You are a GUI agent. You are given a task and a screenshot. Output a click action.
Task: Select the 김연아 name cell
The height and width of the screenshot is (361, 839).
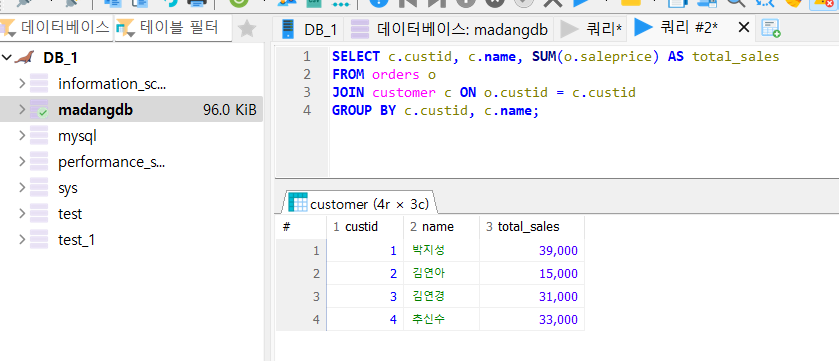(441, 273)
